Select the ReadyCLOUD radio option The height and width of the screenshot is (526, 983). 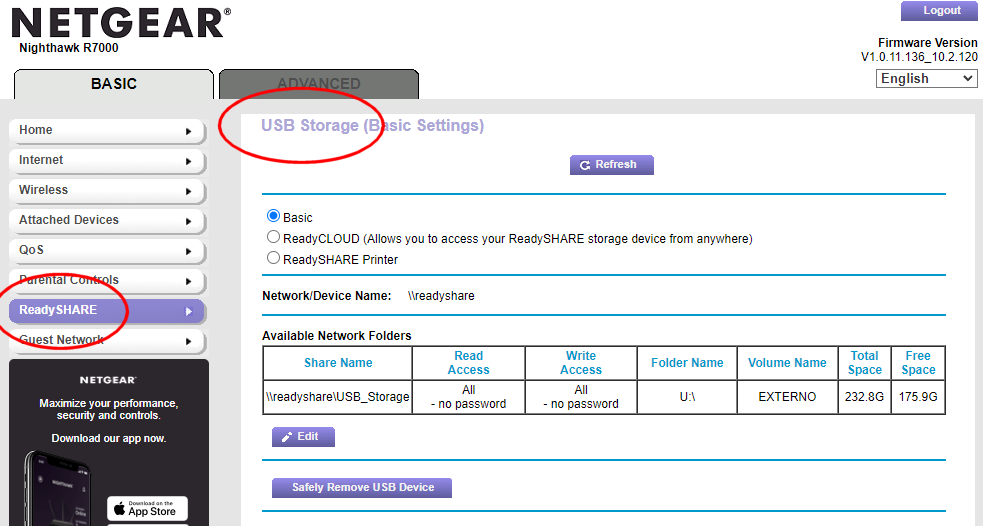pos(273,237)
